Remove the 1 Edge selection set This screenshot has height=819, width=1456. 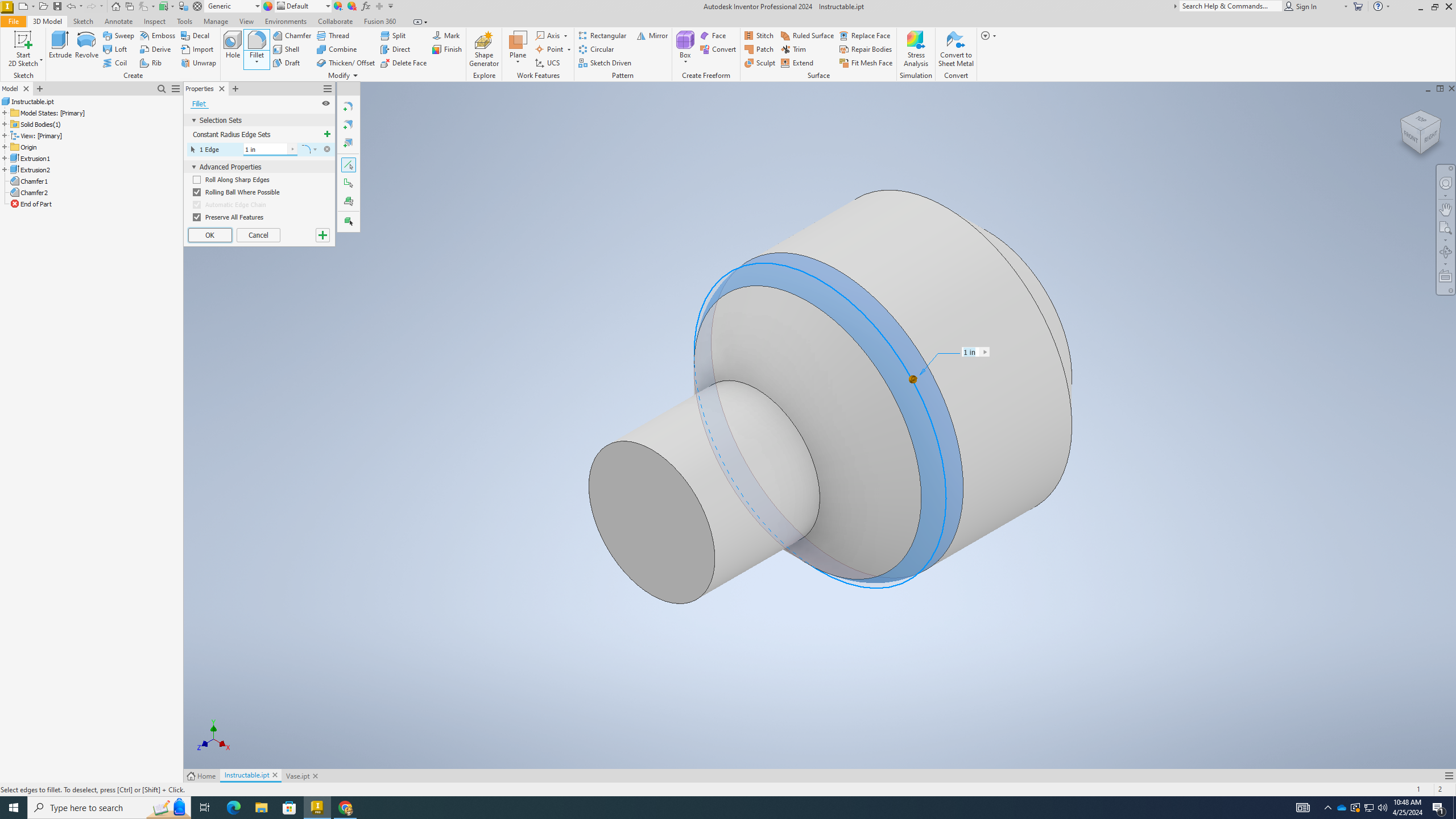[x=327, y=149]
